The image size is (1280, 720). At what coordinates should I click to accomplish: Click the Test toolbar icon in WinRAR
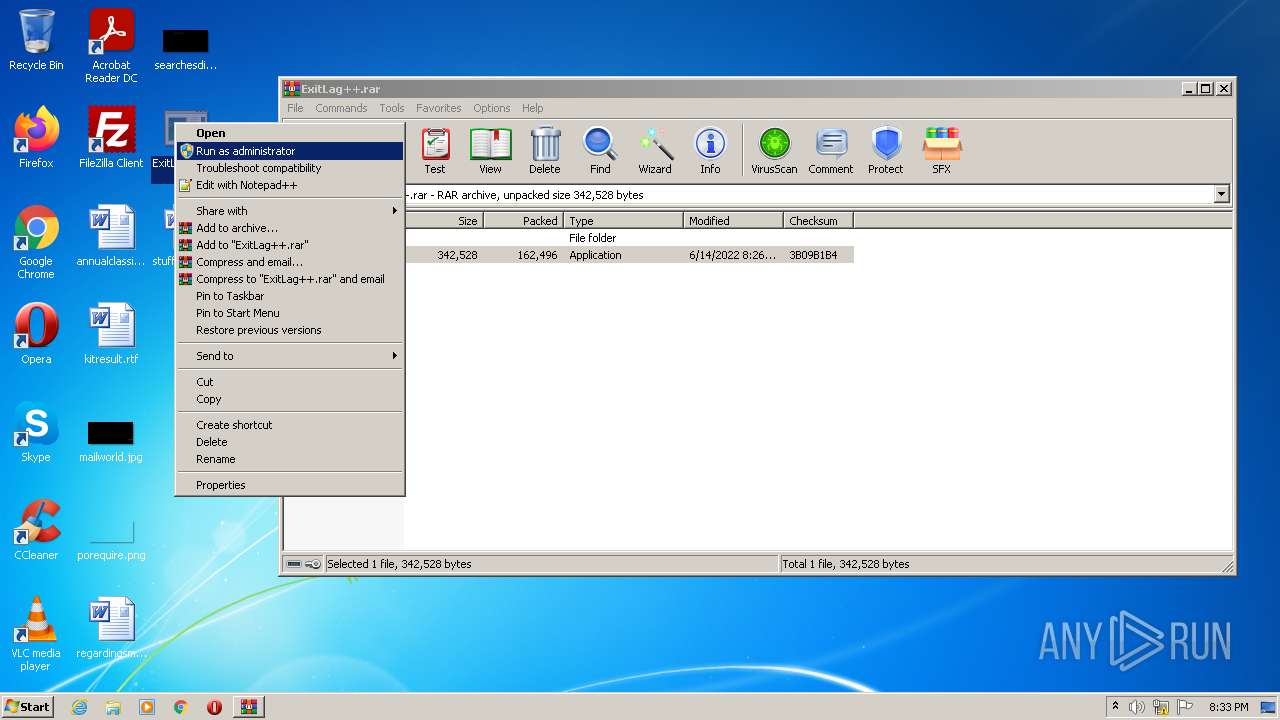pos(435,151)
